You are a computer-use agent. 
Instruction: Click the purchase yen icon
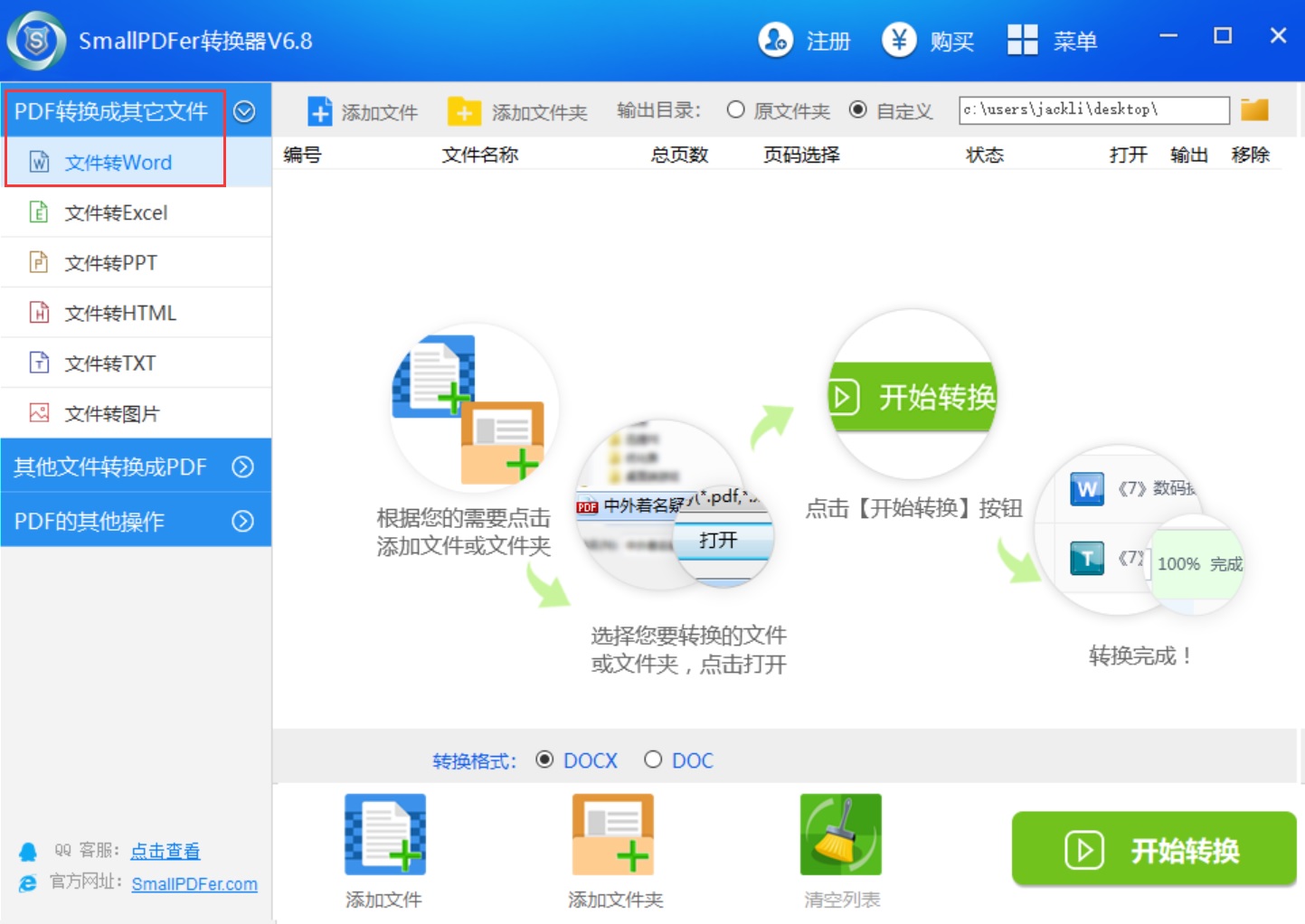pyautogui.click(x=899, y=40)
